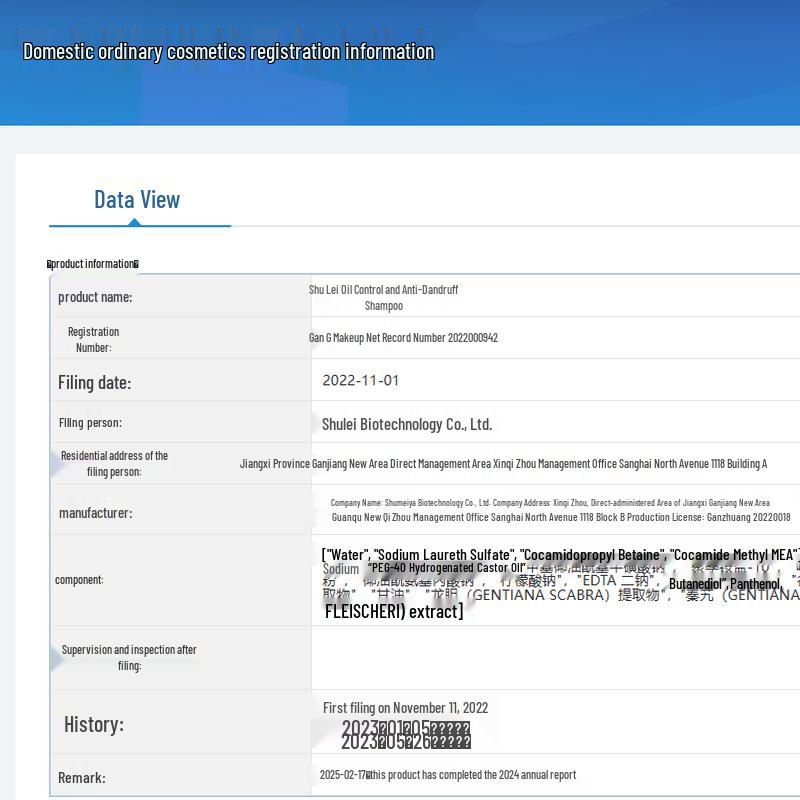Select the Jiangxi Province residential address text
This screenshot has height=800, width=800.
(x=503, y=464)
